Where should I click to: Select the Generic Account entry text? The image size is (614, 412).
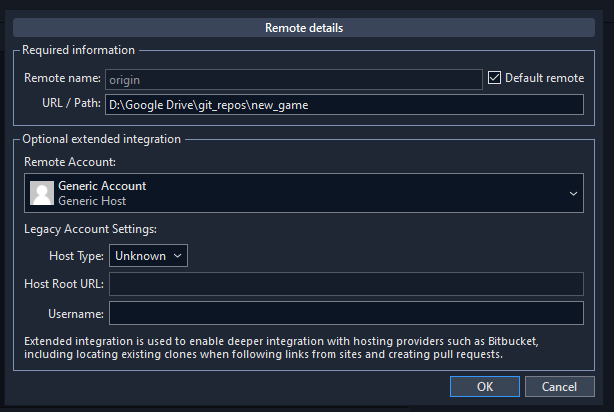click(102, 186)
